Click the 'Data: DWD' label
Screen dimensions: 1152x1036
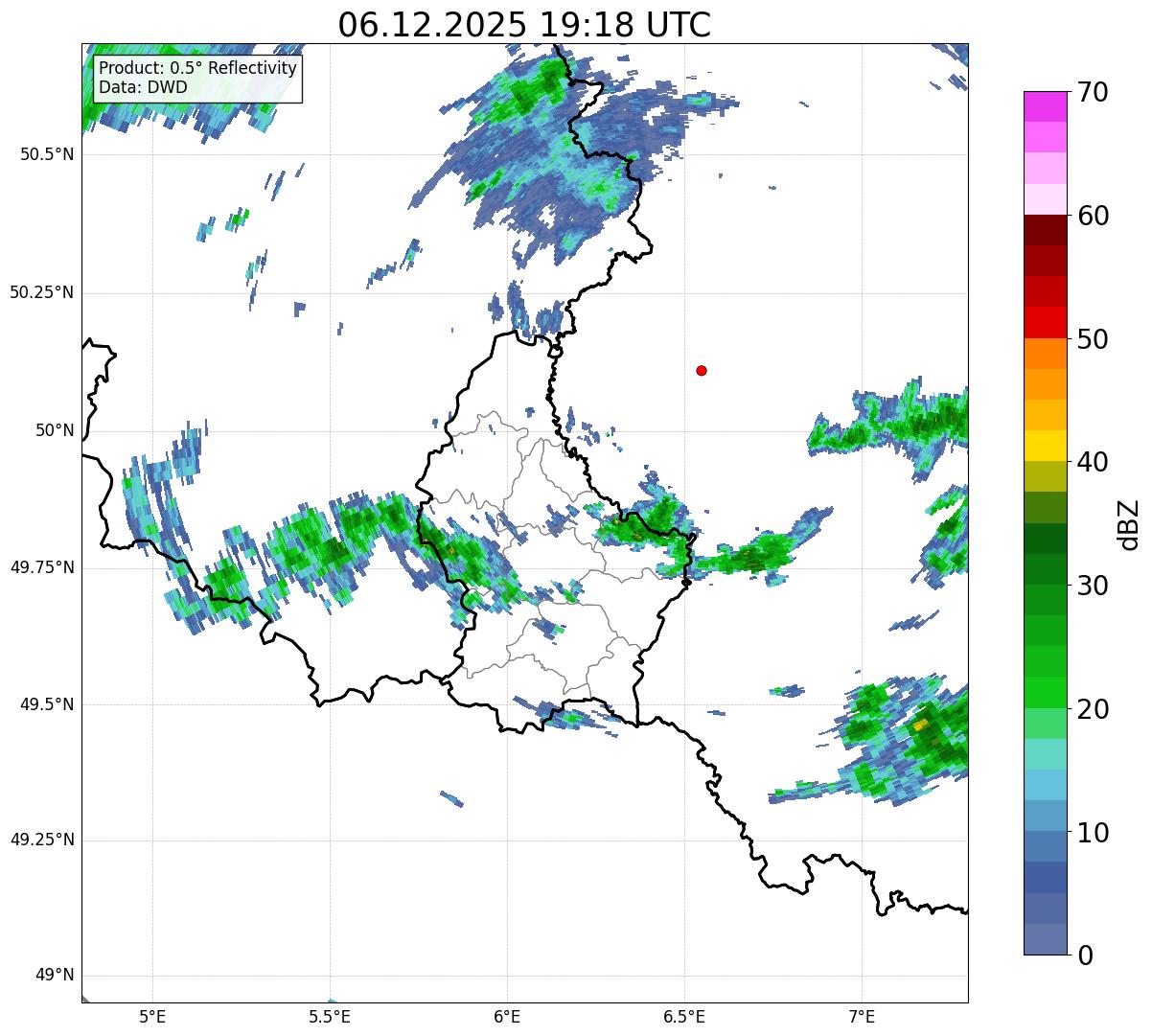click(x=143, y=87)
